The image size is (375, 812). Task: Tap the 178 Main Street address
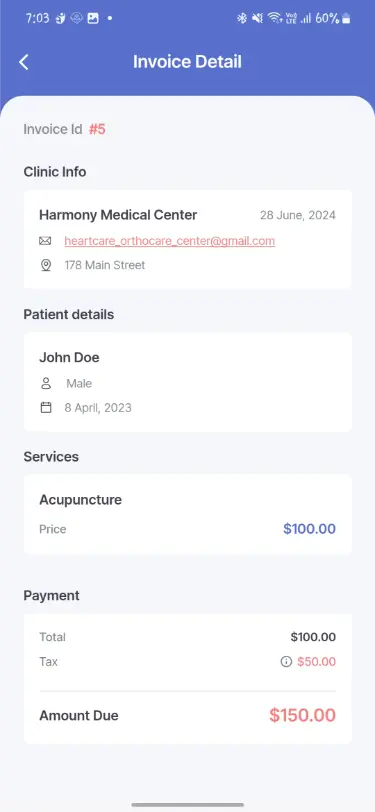(x=105, y=265)
